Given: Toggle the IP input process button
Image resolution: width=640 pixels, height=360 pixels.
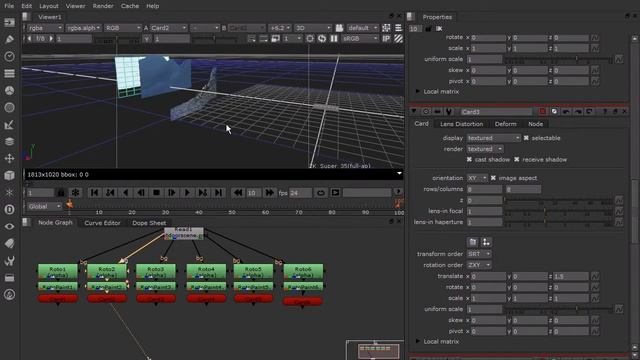Looking at the screenshot, I should pyautogui.click(x=386, y=39).
